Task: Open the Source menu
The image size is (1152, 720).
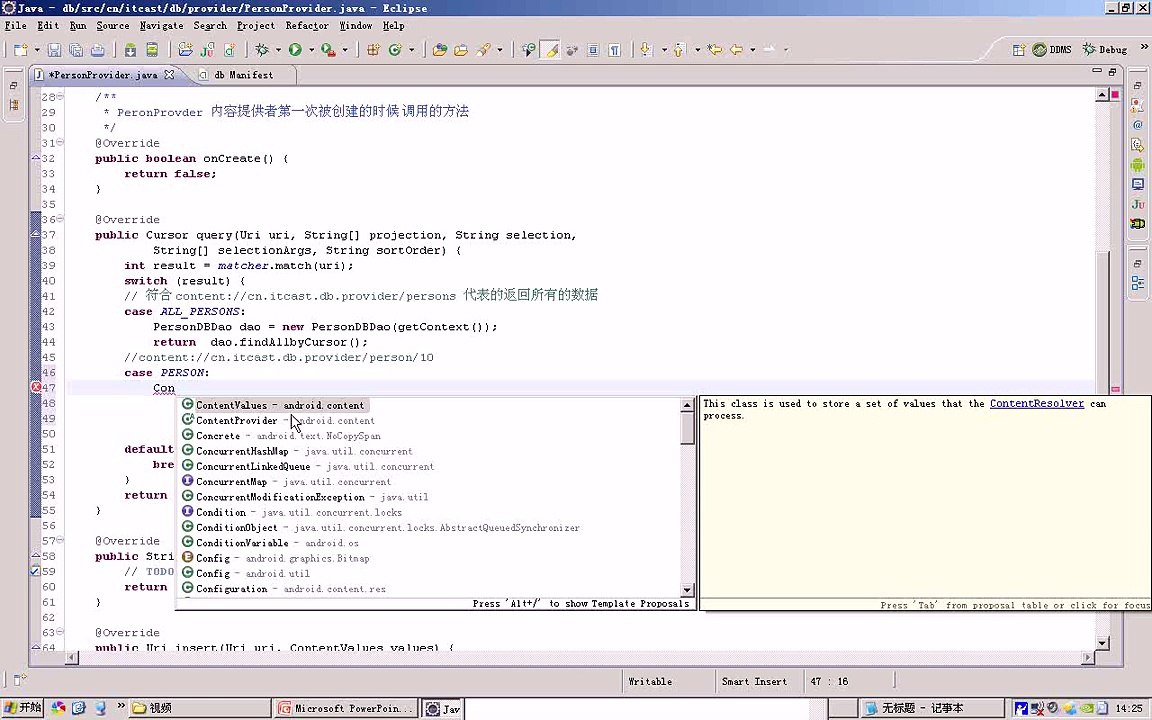Action: click(x=112, y=26)
